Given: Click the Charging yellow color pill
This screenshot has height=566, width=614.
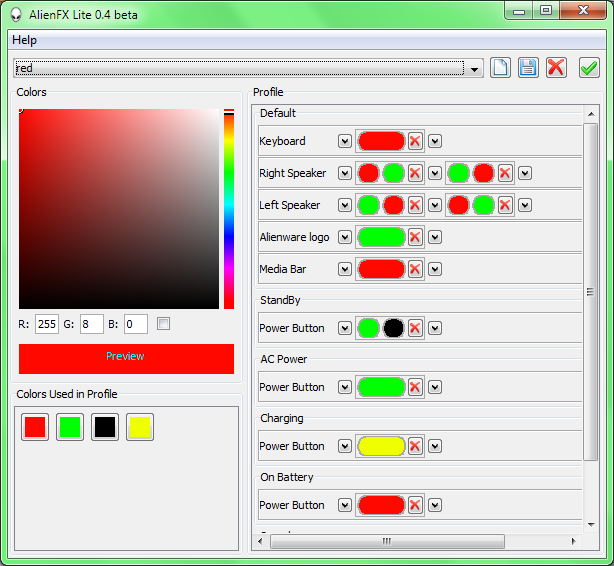Looking at the screenshot, I should pos(381,446).
